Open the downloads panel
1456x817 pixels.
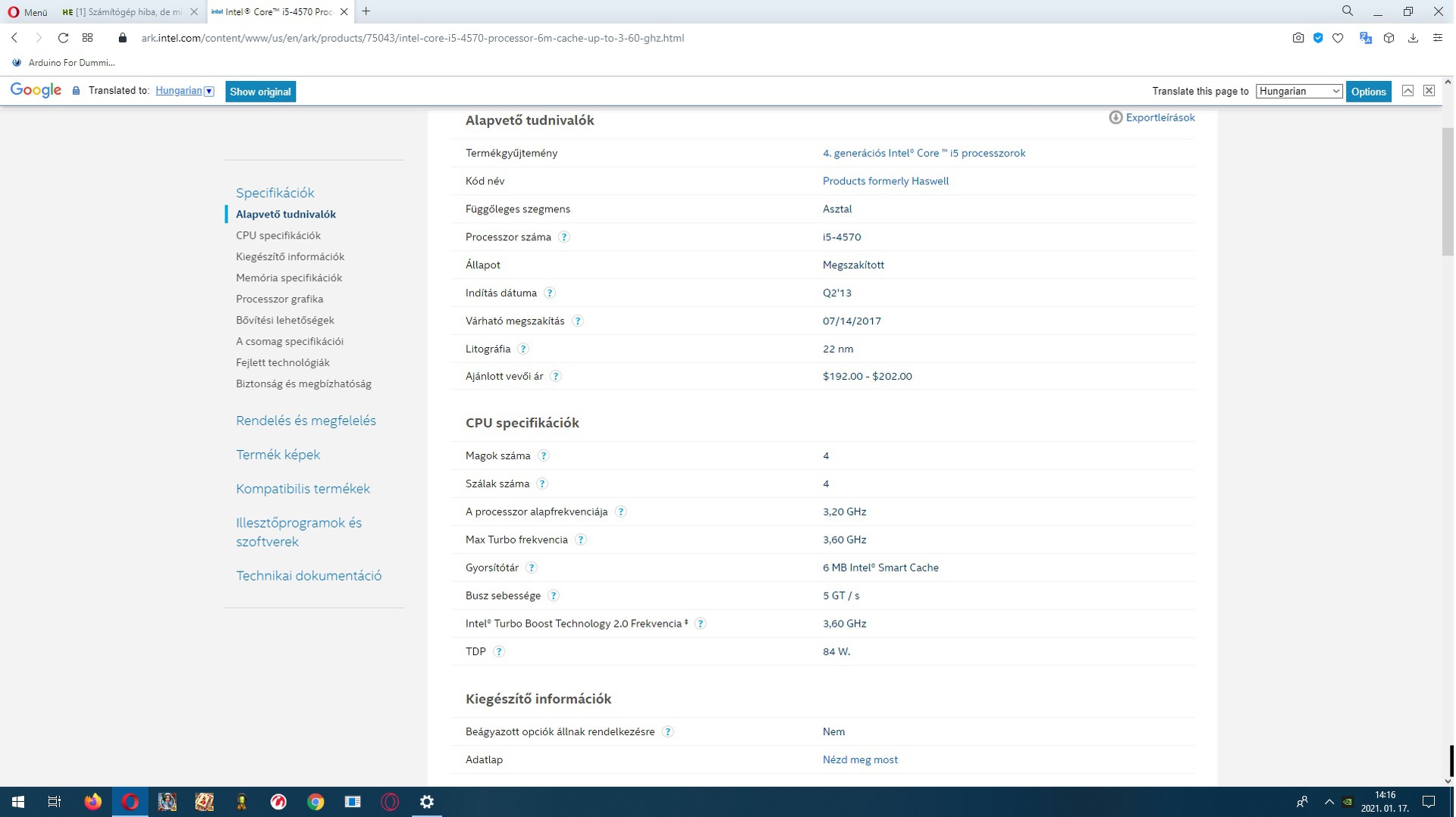tap(1414, 38)
